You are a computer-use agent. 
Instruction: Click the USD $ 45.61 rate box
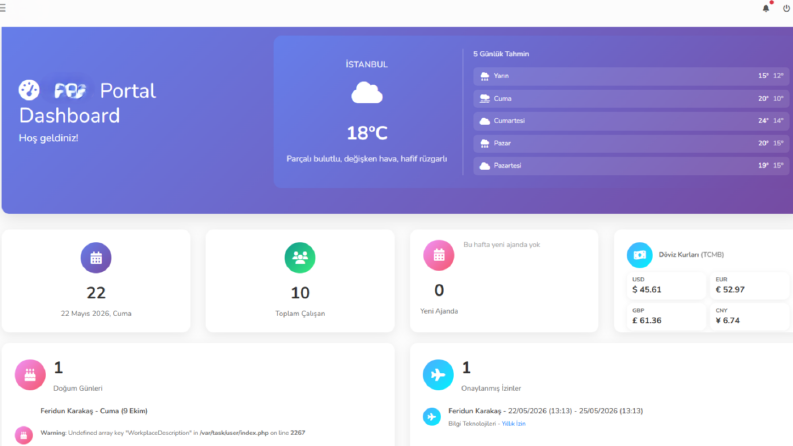coord(666,286)
